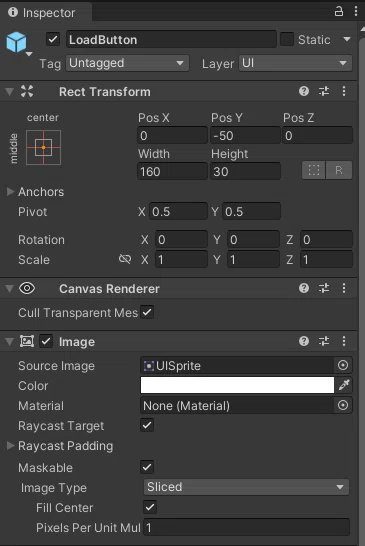Lock the Inspector with the padlock icon
365x546 pixels.
339,11
